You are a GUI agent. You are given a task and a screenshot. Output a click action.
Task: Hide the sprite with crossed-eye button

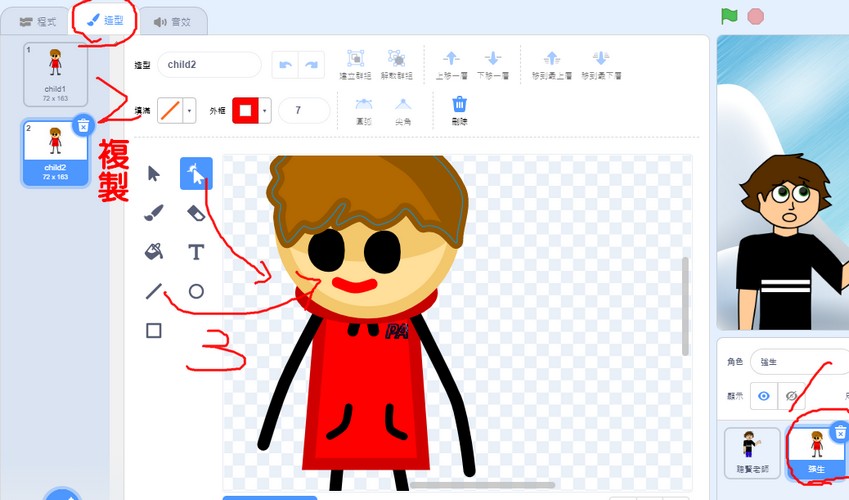[791, 396]
